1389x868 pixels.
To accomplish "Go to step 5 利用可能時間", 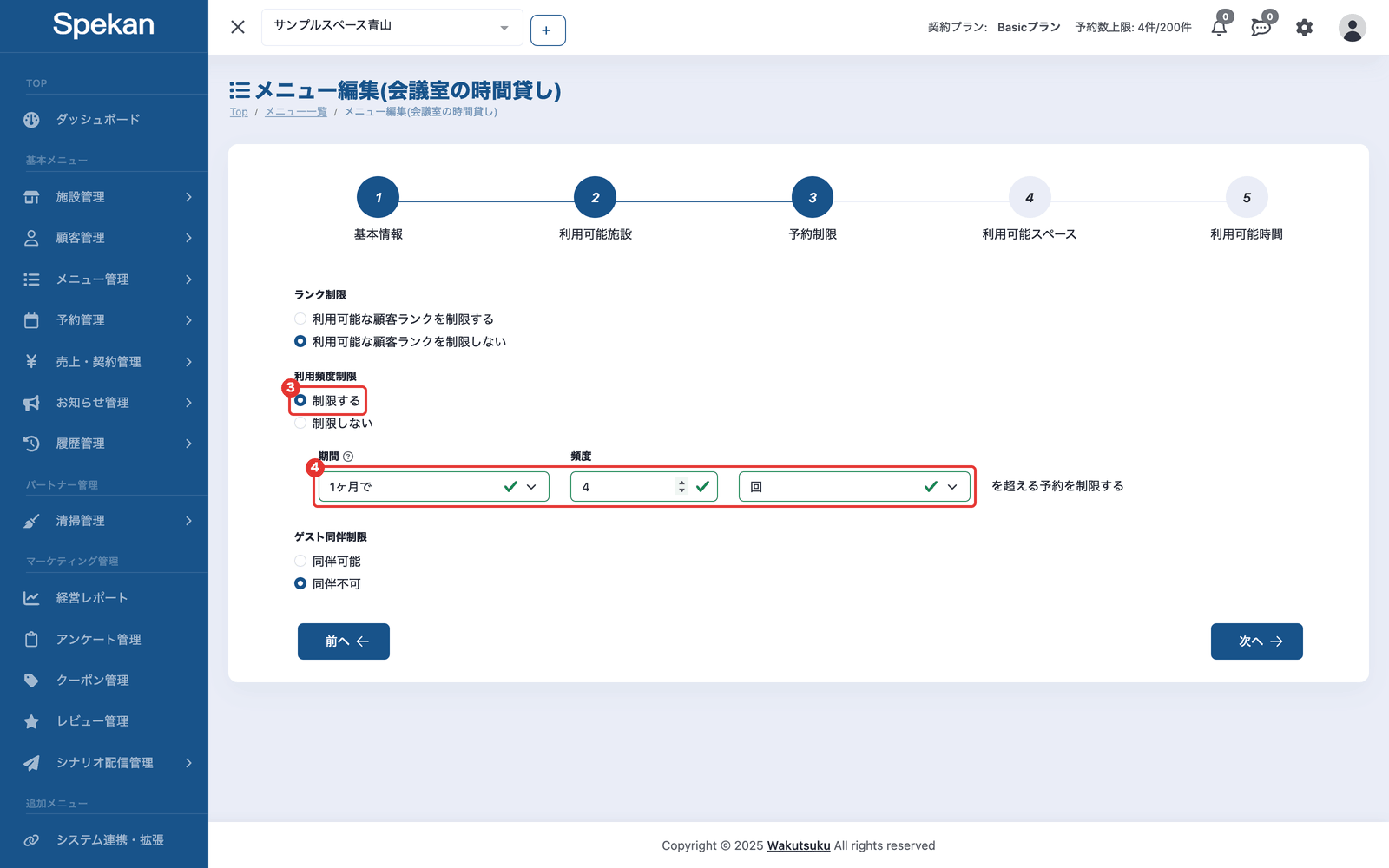I will [x=1247, y=198].
